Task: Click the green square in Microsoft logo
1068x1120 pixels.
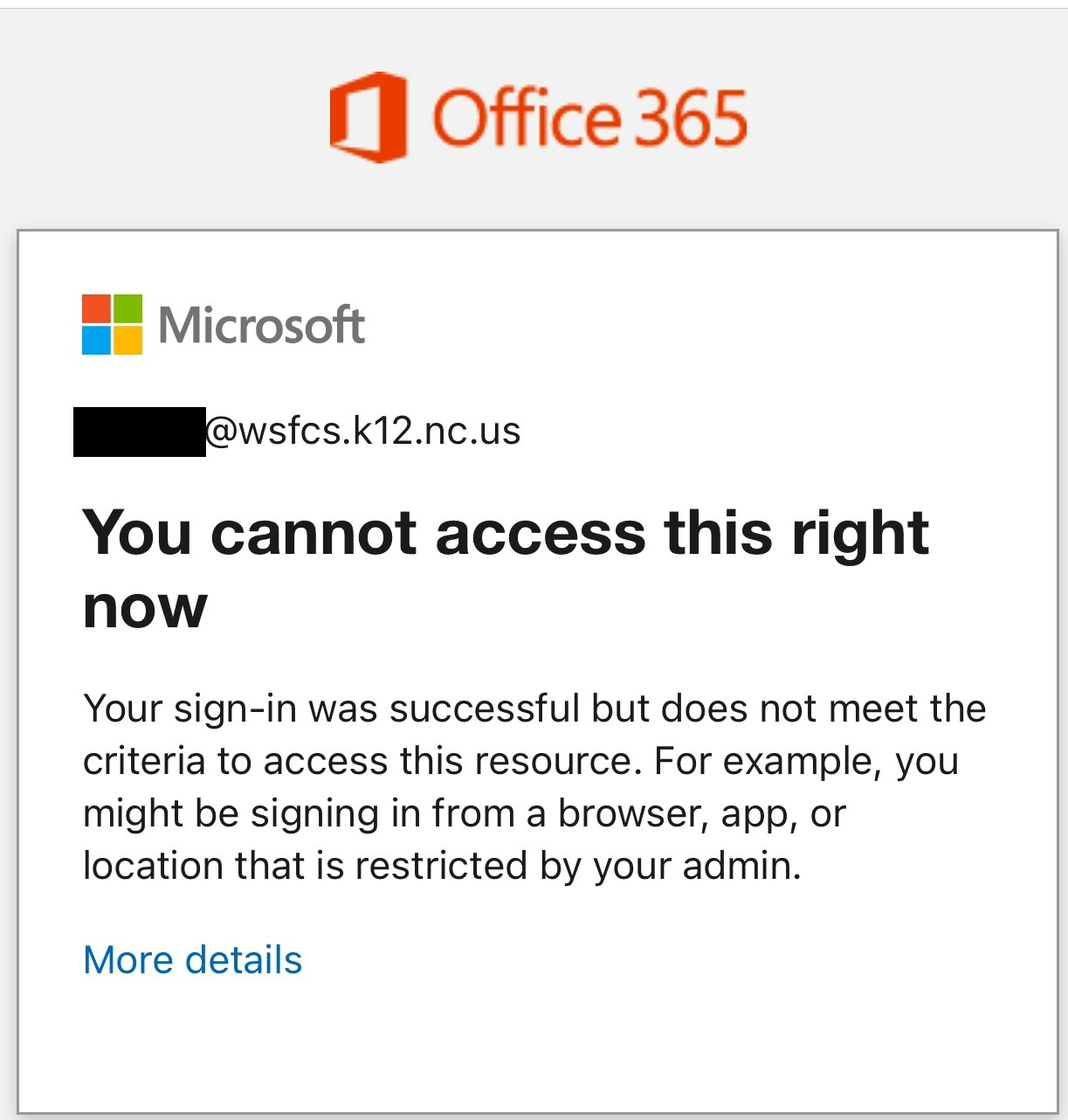Action: click(x=127, y=308)
